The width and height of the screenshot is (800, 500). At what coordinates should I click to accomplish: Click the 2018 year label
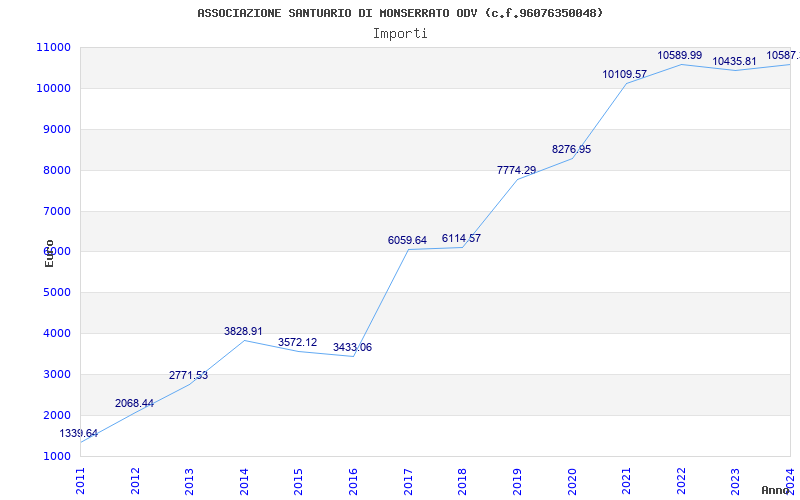(463, 481)
